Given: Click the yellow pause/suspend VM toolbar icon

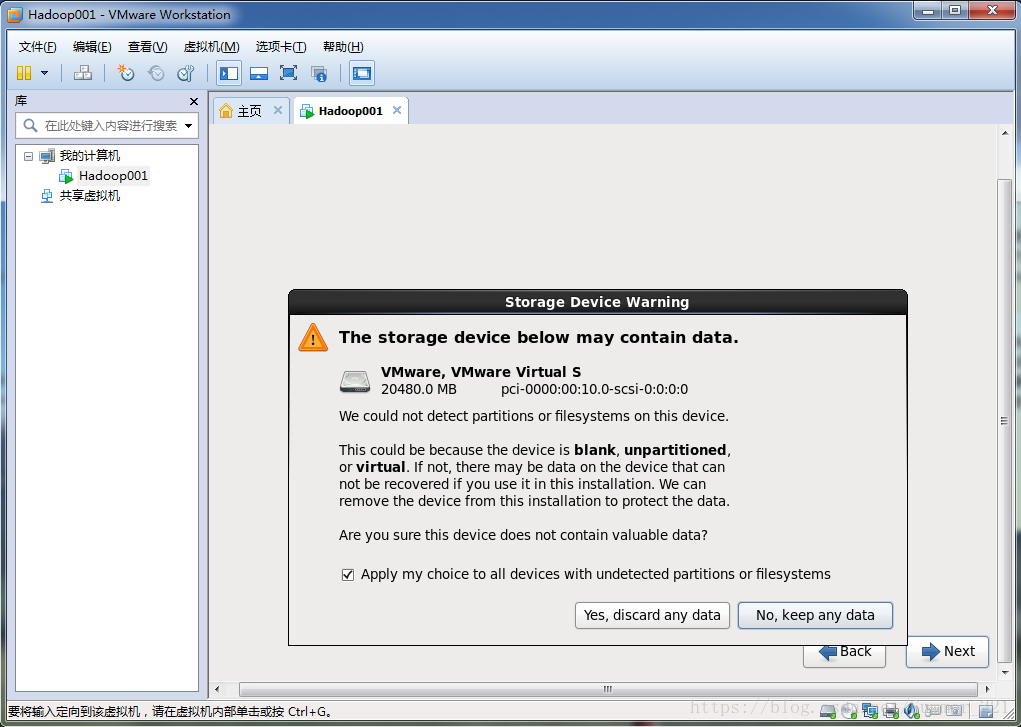Looking at the screenshot, I should tap(24, 73).
